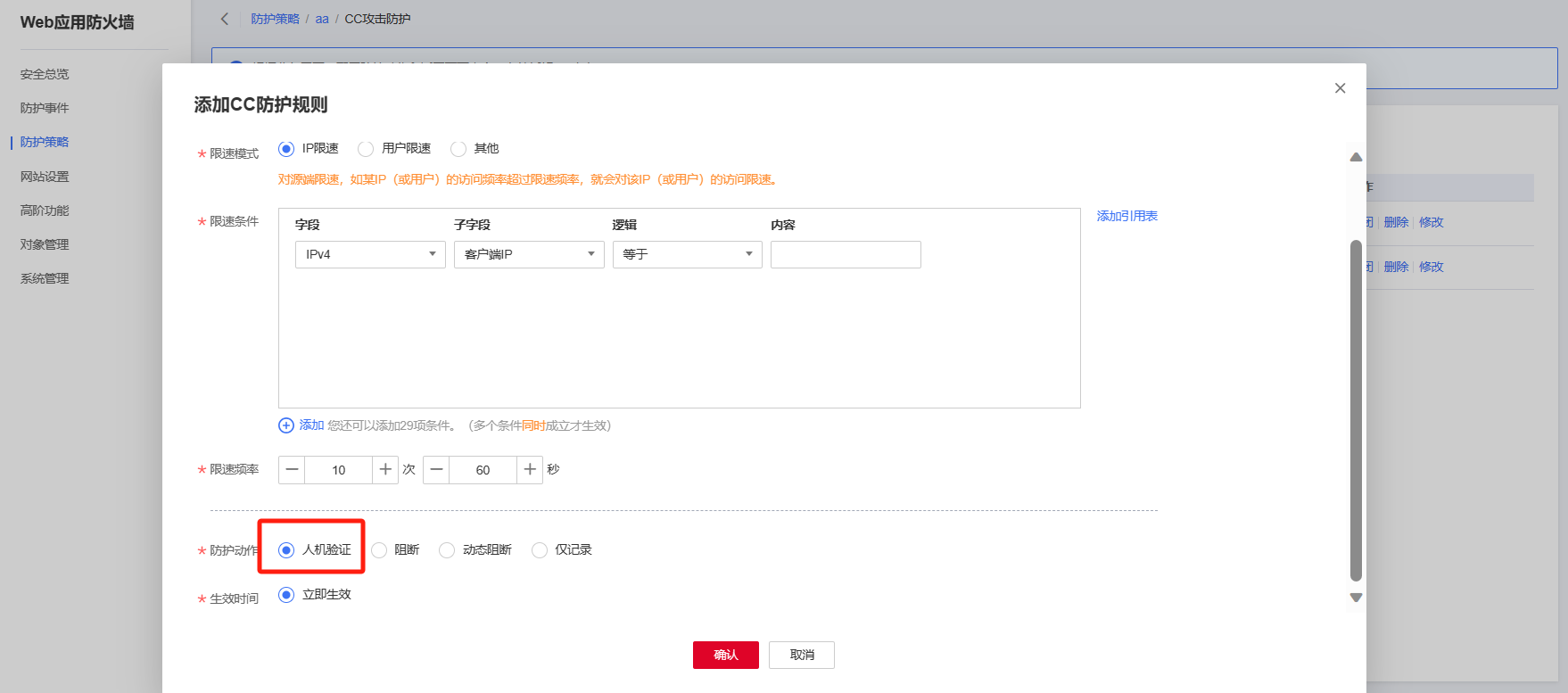The image size is (1568, 693).
Task: Open 网站设置 in the sidebar
Action: click(45, 177)
